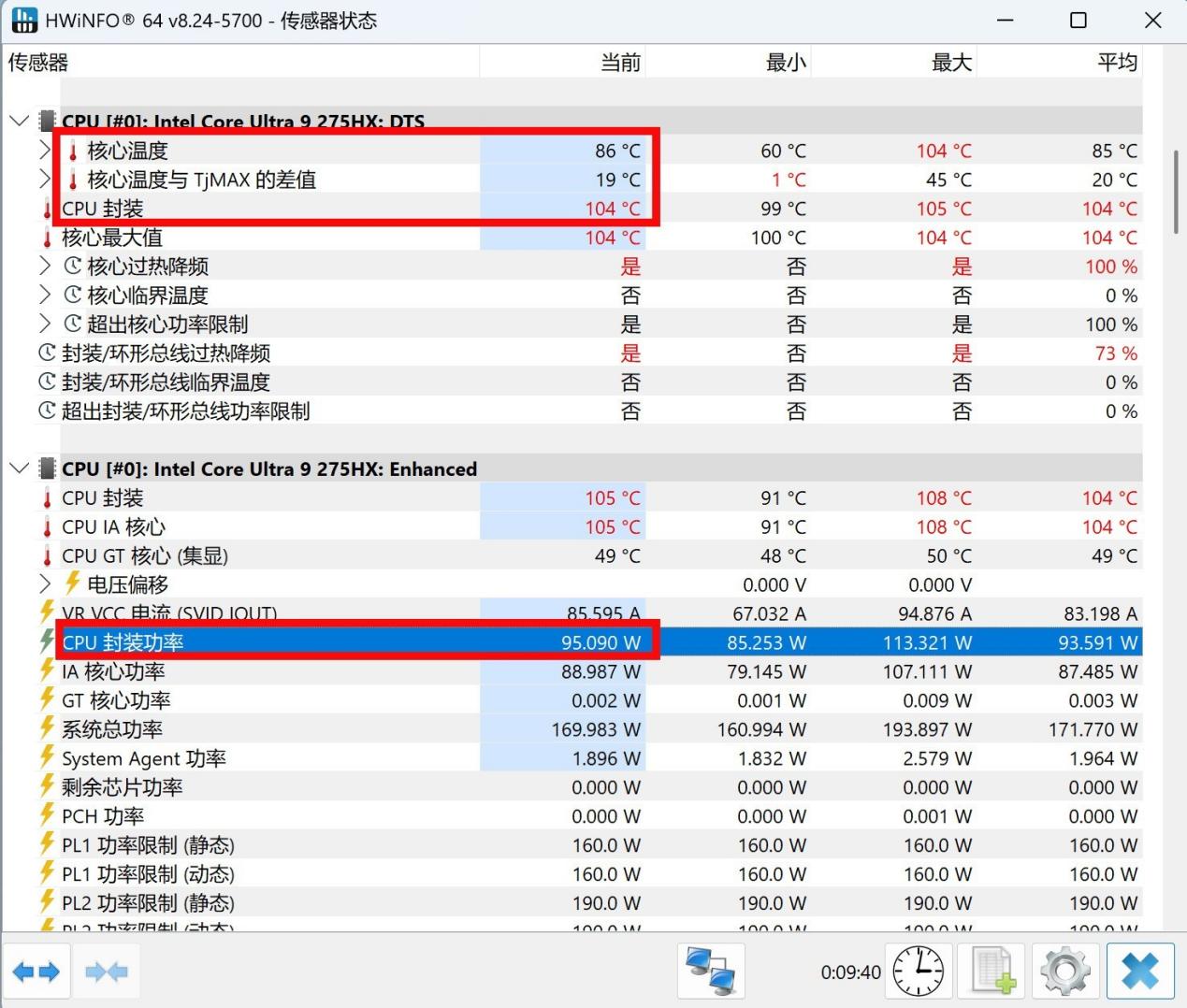Click the vertical scrollbar thumb

1176,192
